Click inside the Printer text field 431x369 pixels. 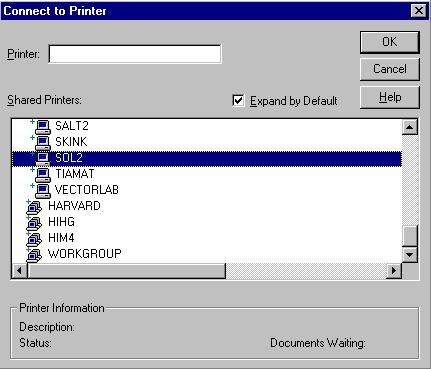135,54
